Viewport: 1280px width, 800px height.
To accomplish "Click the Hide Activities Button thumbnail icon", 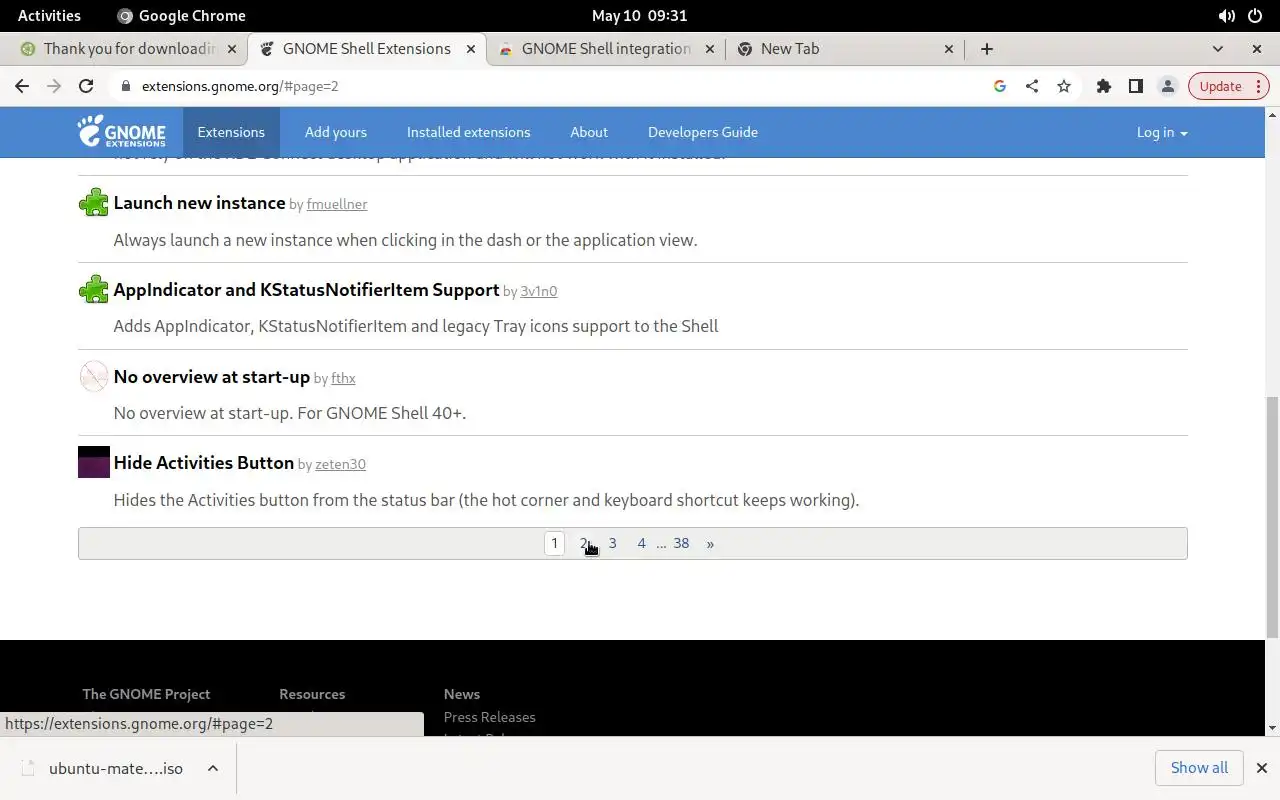I will pos(94,462).
